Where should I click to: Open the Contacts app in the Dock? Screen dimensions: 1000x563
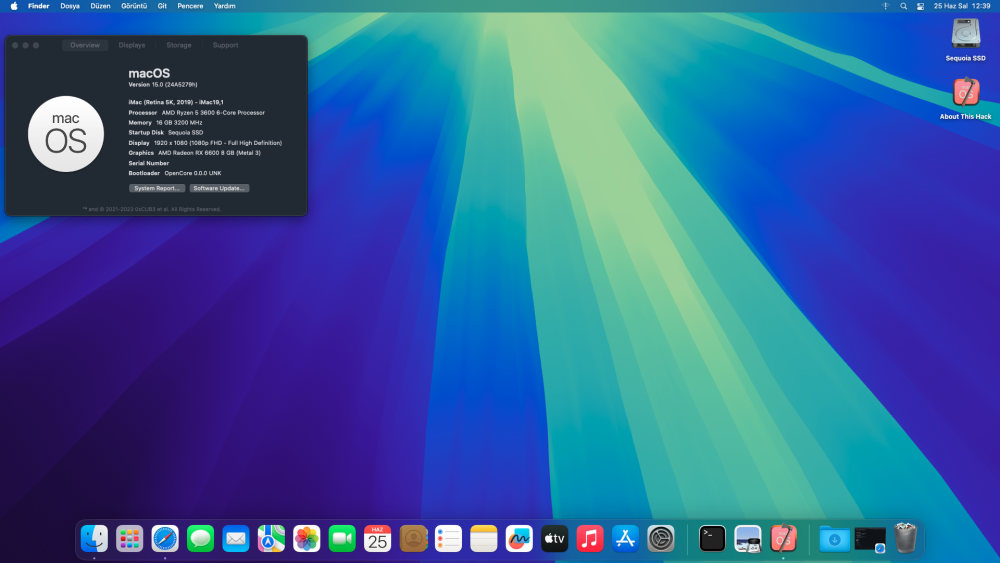413,539
